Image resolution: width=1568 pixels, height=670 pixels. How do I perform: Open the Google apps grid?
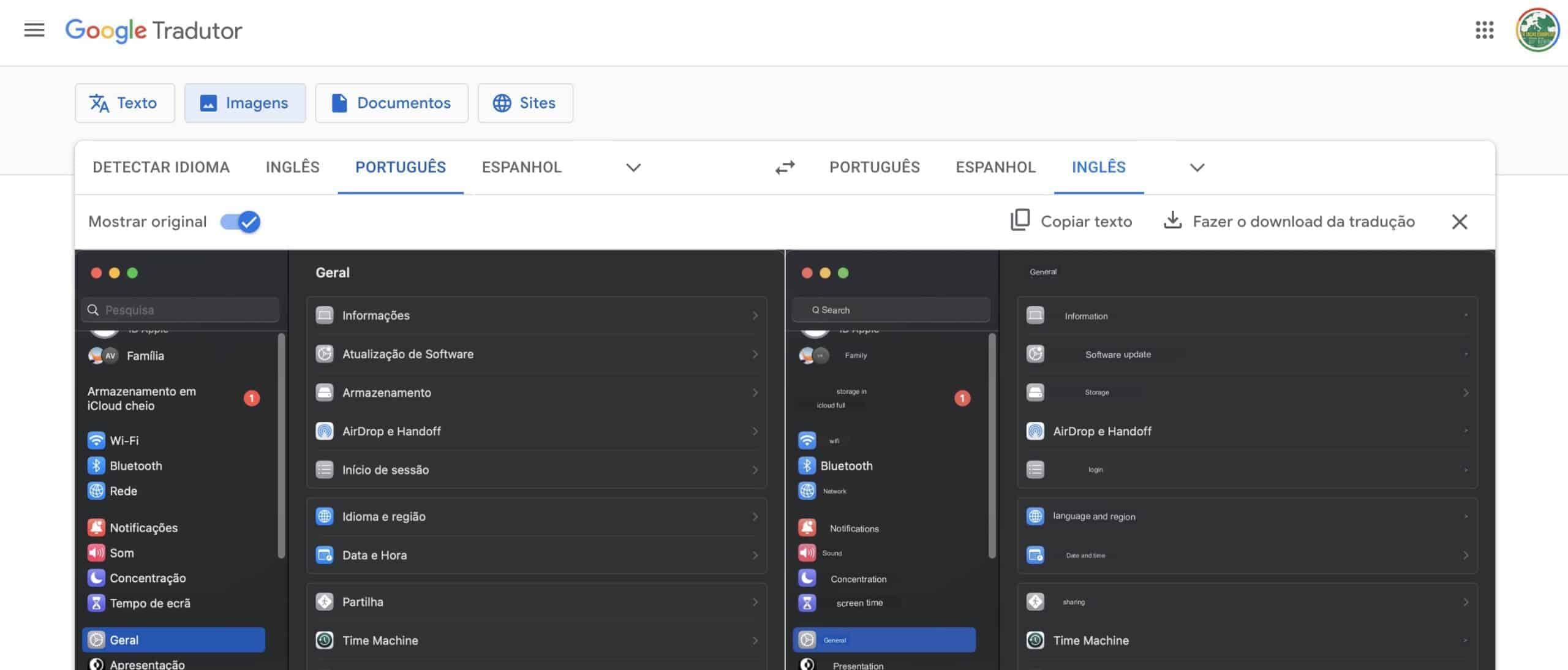click(x=1484, y=30)
